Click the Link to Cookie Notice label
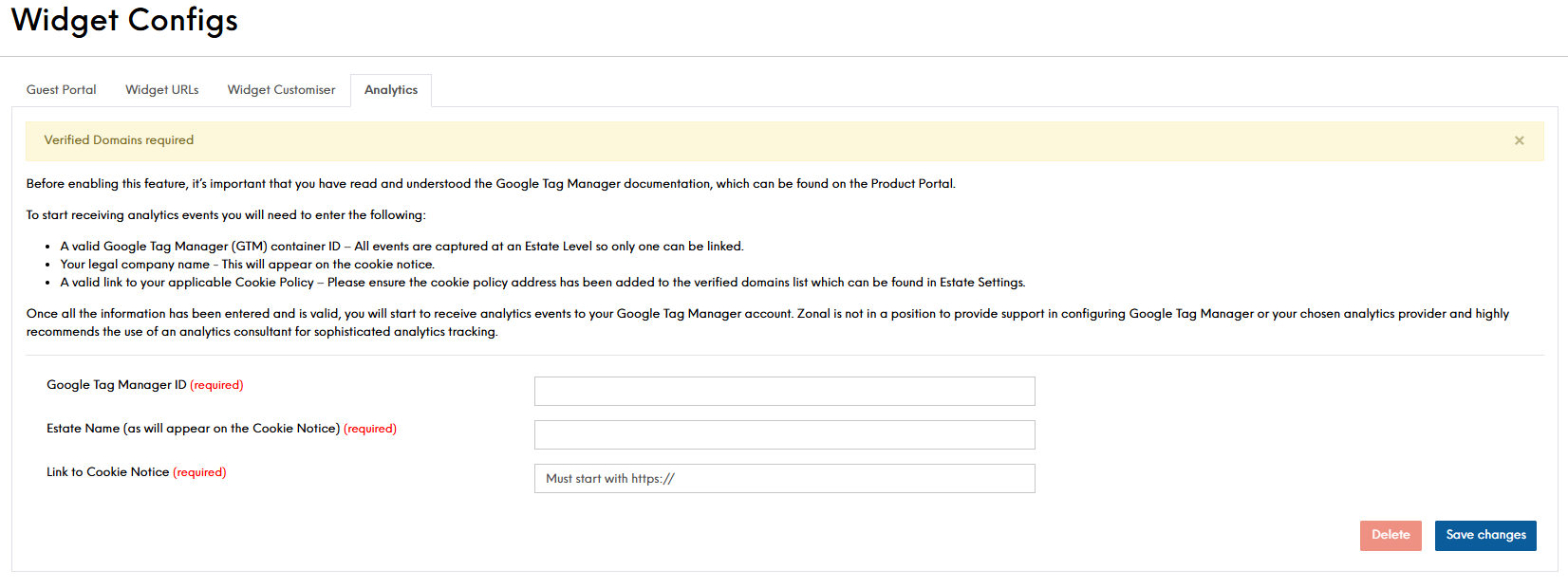 (x=108, y=472)
